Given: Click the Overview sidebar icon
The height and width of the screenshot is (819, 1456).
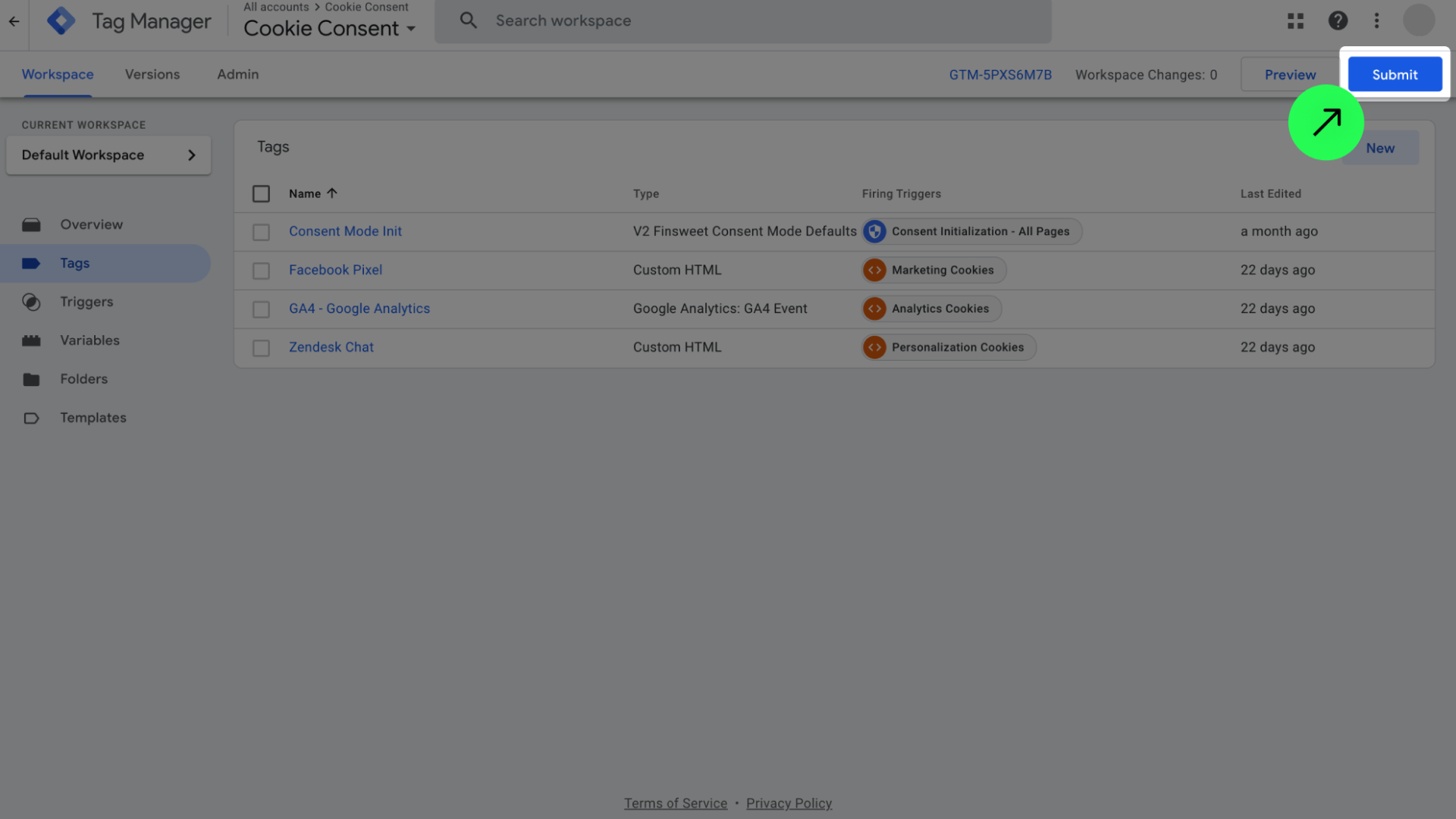Looking at the screenshot, I should coord(31,225).
